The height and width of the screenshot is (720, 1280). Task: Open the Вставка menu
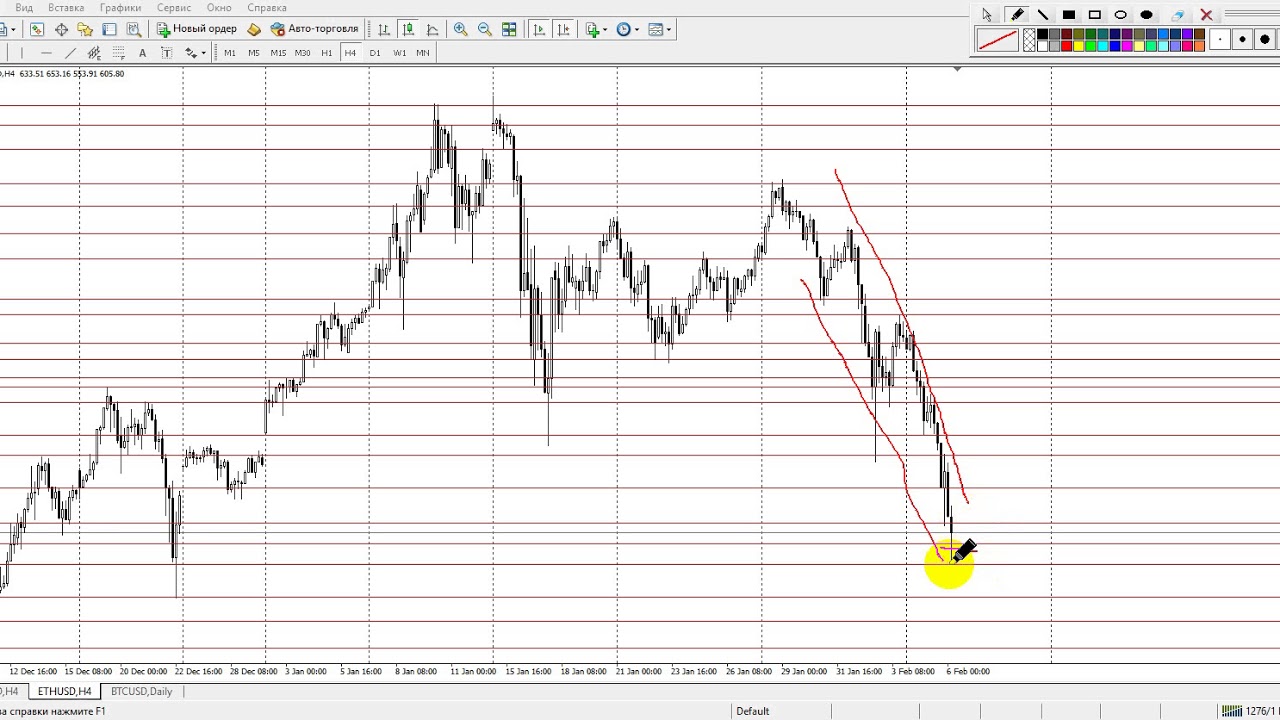point(66,8)
